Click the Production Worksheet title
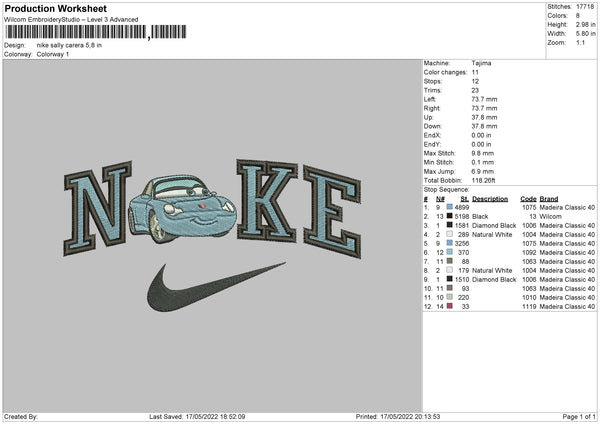 coord(56,8)
